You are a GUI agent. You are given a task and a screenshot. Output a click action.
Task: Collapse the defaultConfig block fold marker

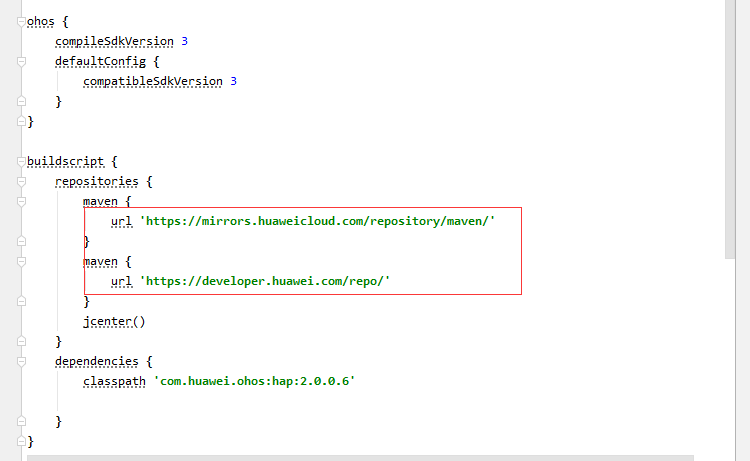21,62
